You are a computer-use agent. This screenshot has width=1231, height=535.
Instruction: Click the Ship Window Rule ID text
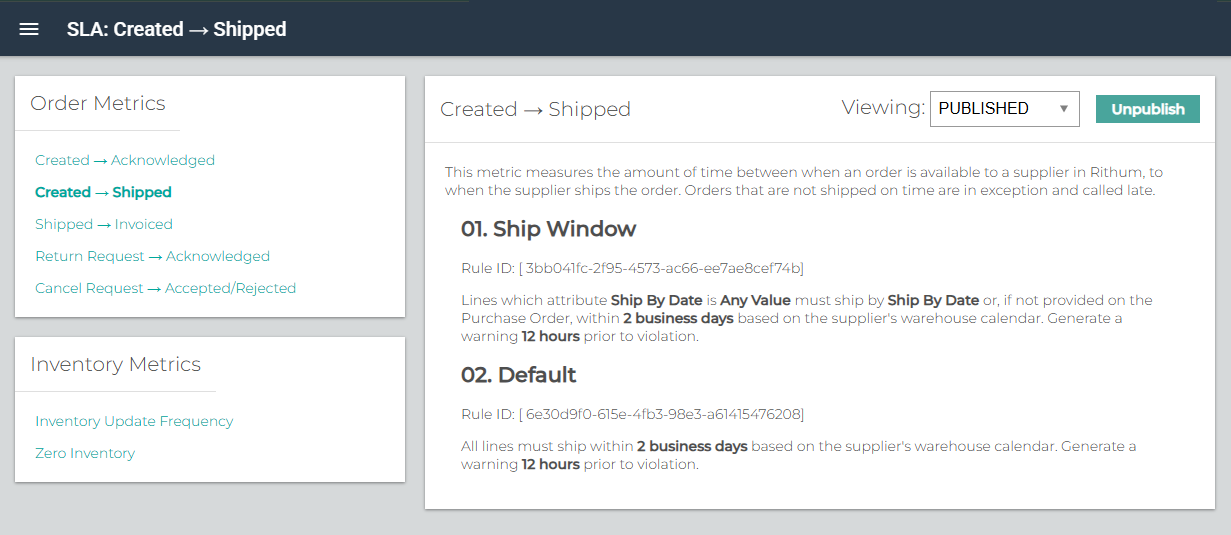coord(632,268)
